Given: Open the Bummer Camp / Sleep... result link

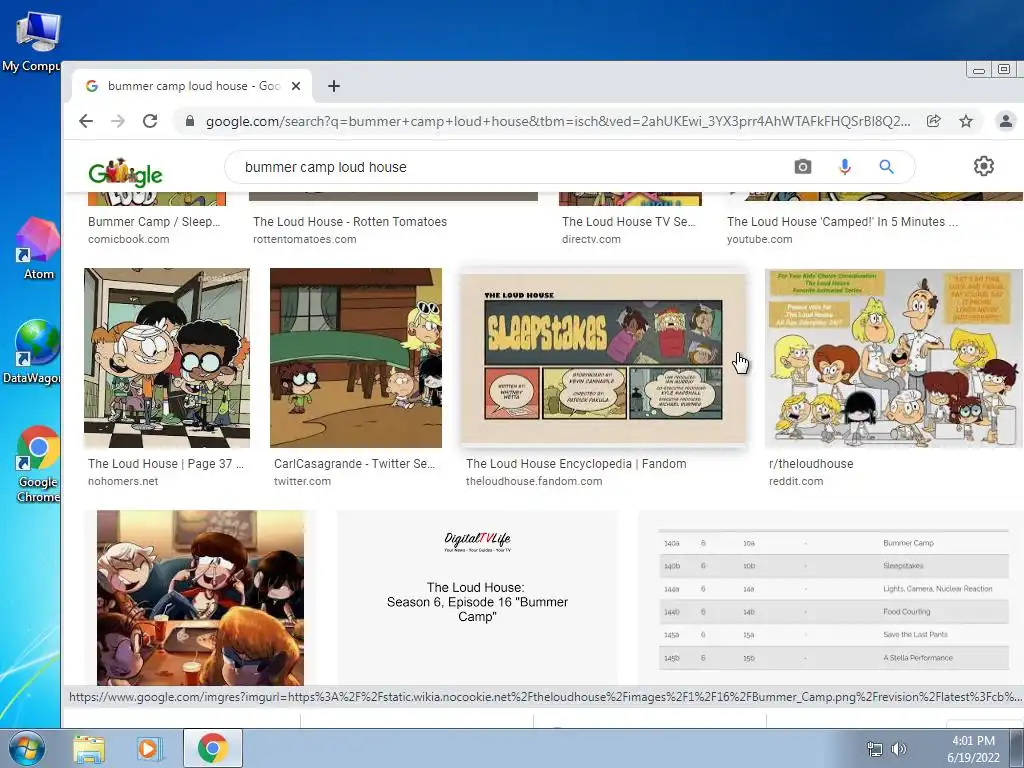Looking at the screenshot, I should [154, 221].
